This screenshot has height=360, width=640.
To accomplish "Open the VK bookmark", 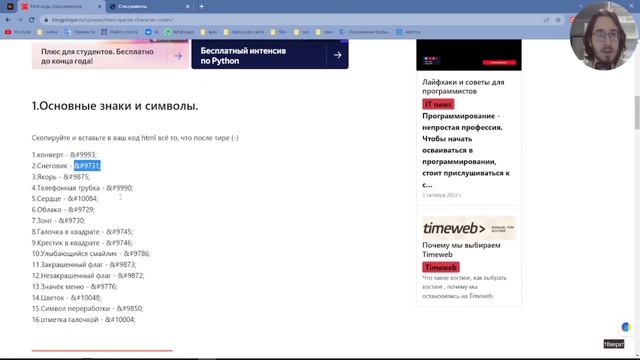I will click(152, 32).
